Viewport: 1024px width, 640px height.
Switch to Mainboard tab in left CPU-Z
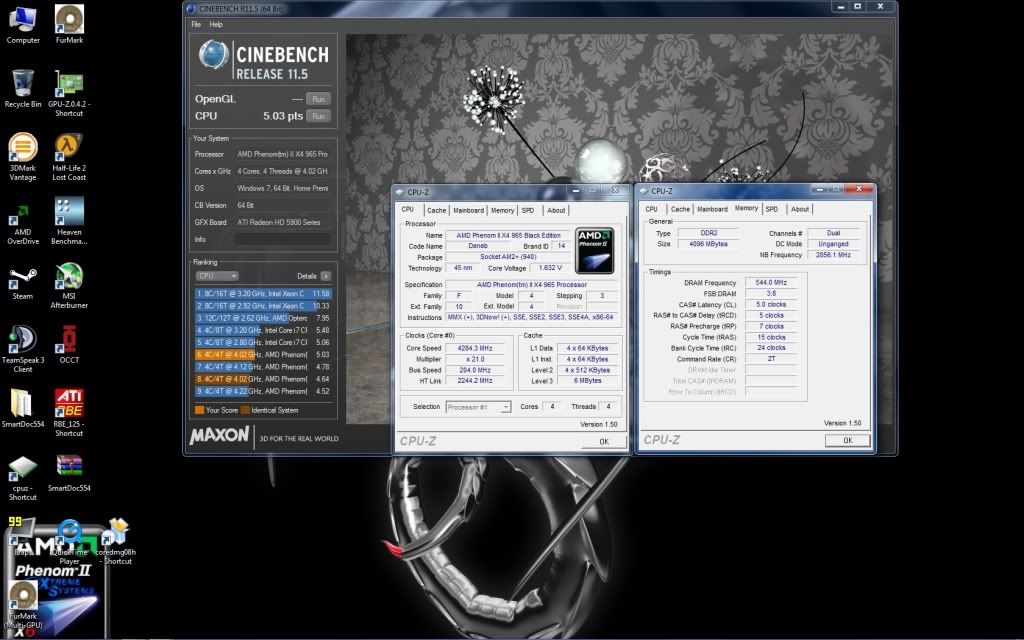[x=468, y=210]
